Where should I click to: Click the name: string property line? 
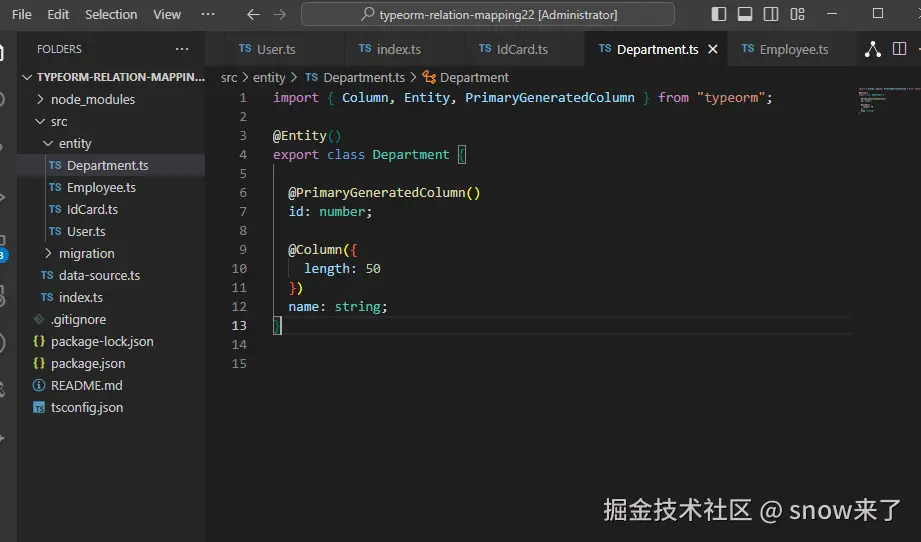pos(338,307)
